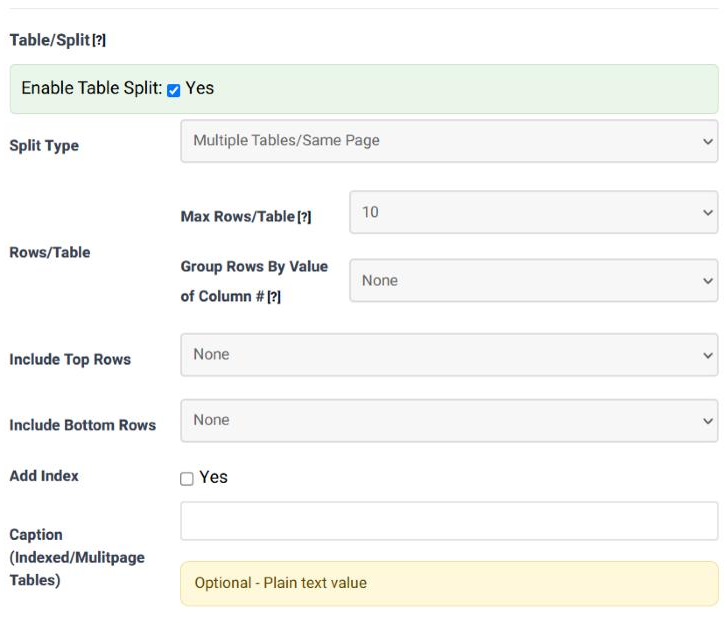Open the Include Bottom Rows dropdown
The image size is (727, 623).
[x=449, y=420]
